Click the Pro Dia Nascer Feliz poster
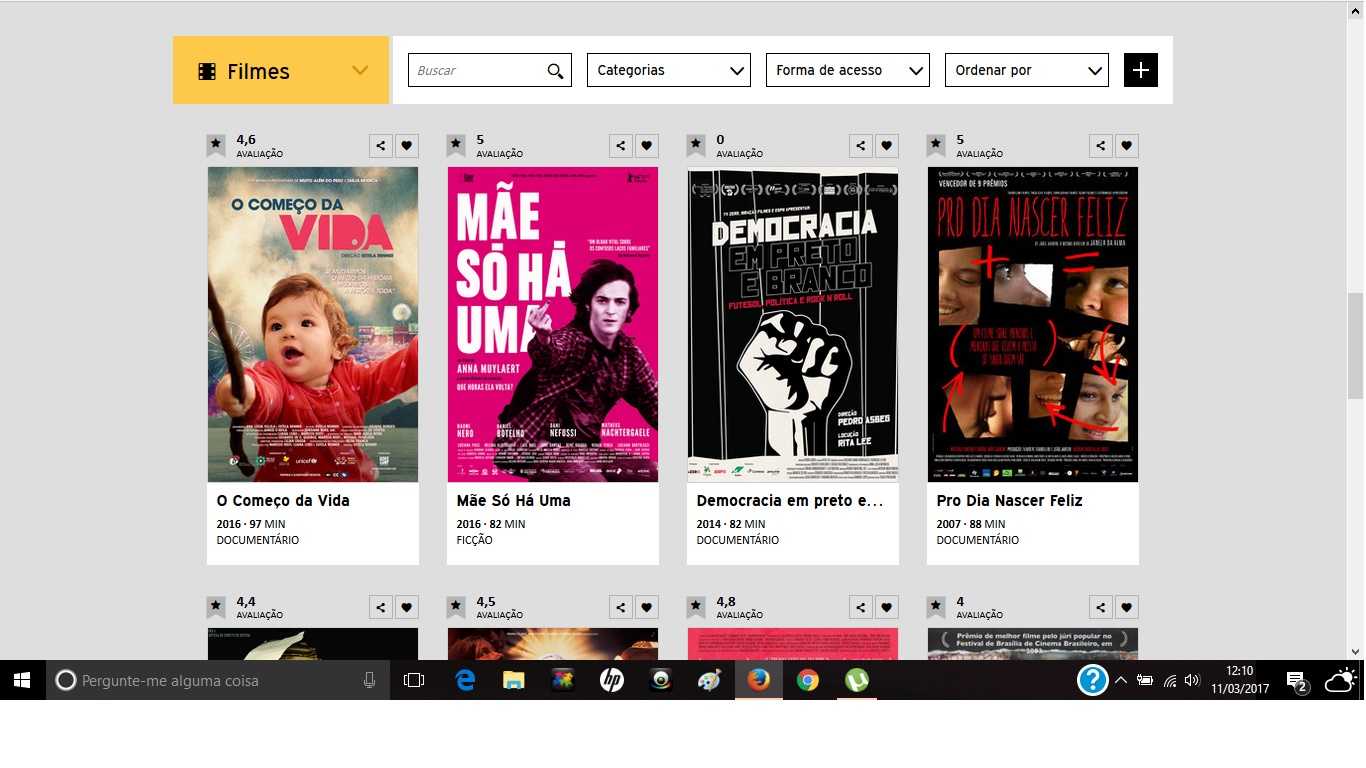The image size is (1366, 768). click(1033, 324)
